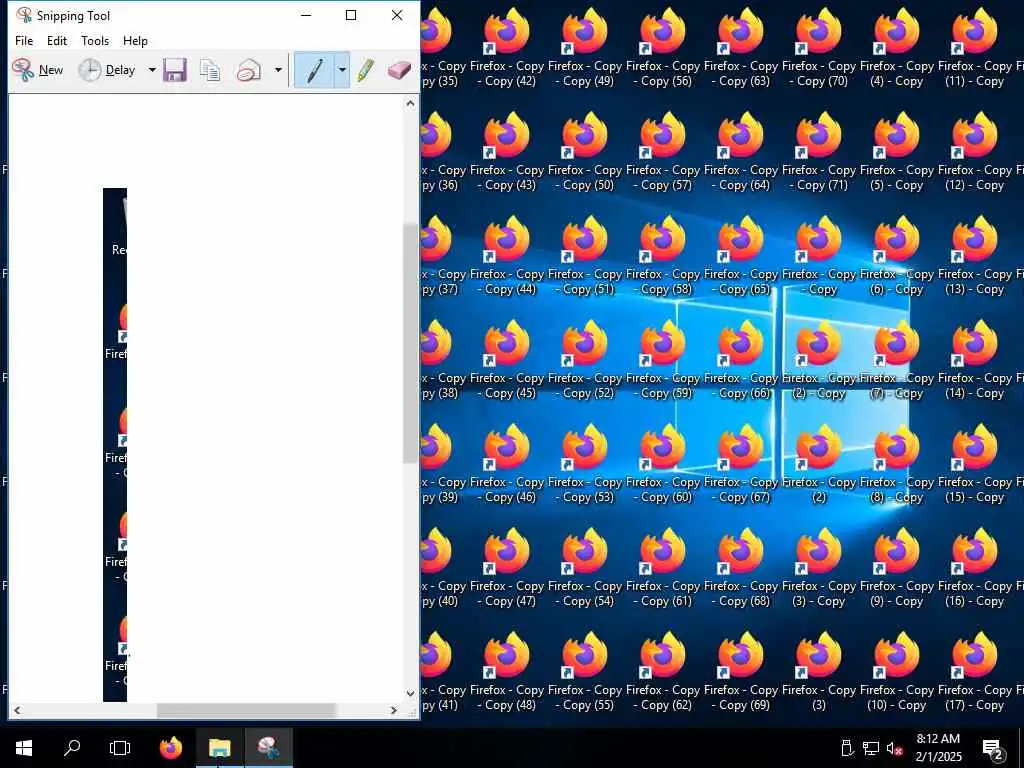
Task: Select the Firefox shortcut labeled (12) - Copy
Action: coord(974,152)
